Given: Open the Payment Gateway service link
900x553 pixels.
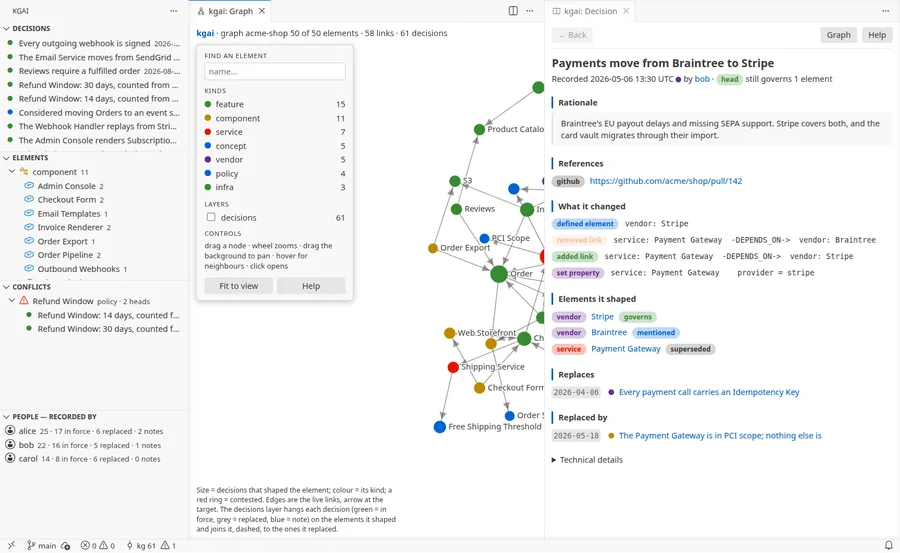Looking at the screenshot, I should click(626, 349).
